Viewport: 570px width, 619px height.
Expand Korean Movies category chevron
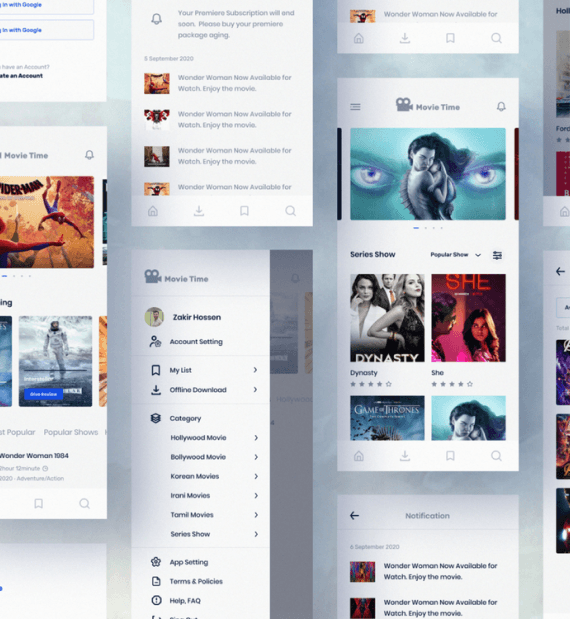(x=256, y=476)
